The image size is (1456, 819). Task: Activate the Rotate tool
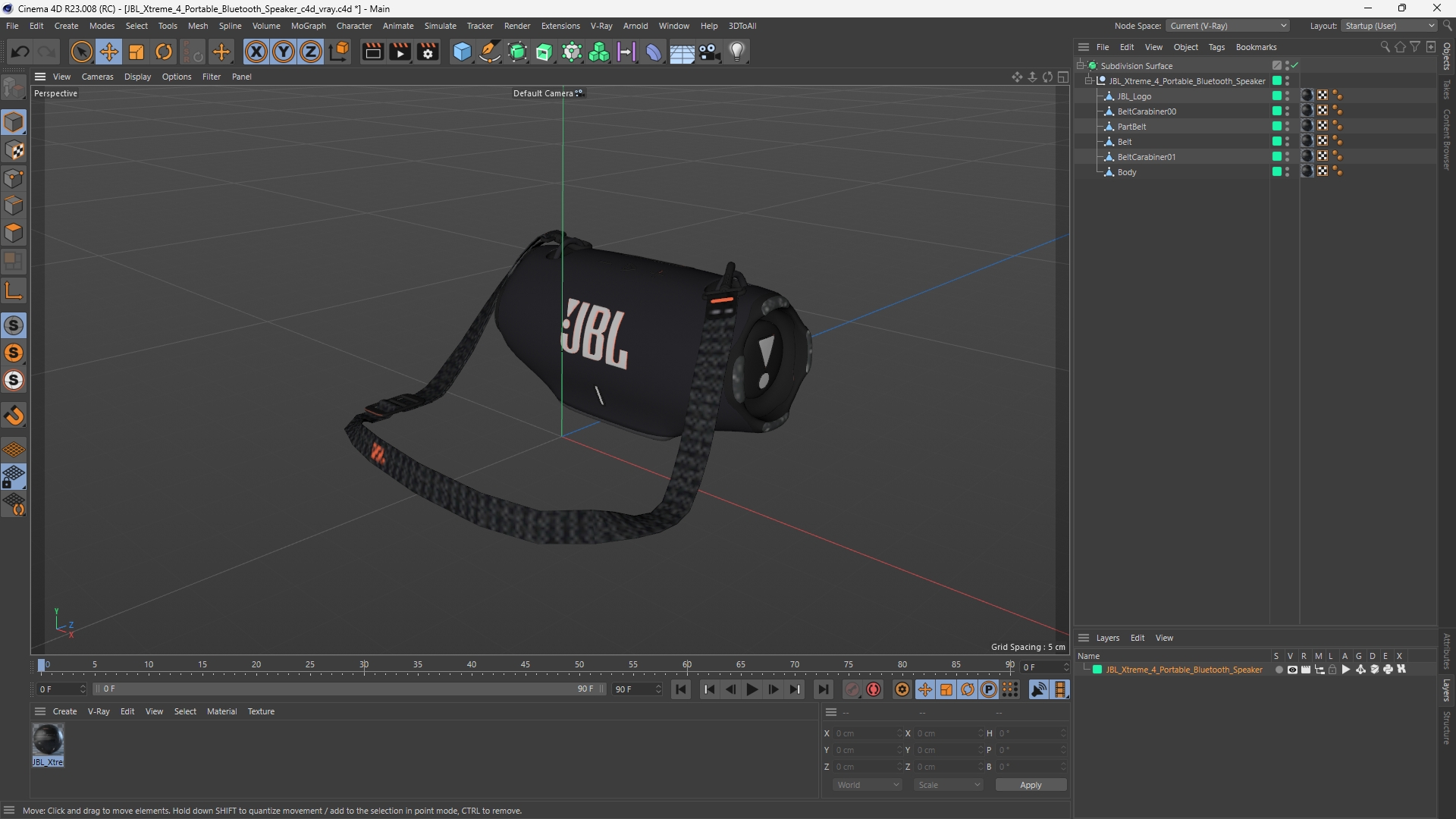pos(164,52)
